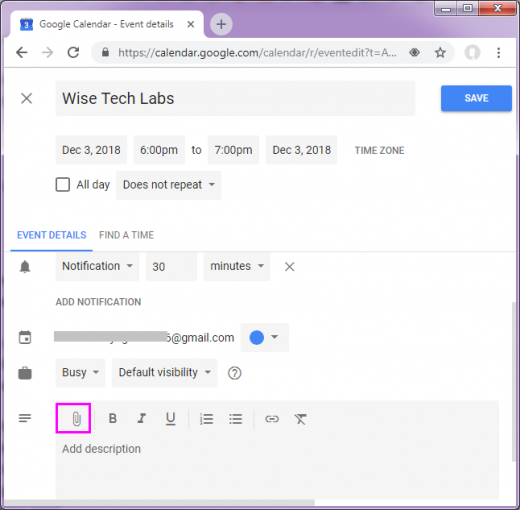Open the visibility help question mark

[x=235, y=373]
